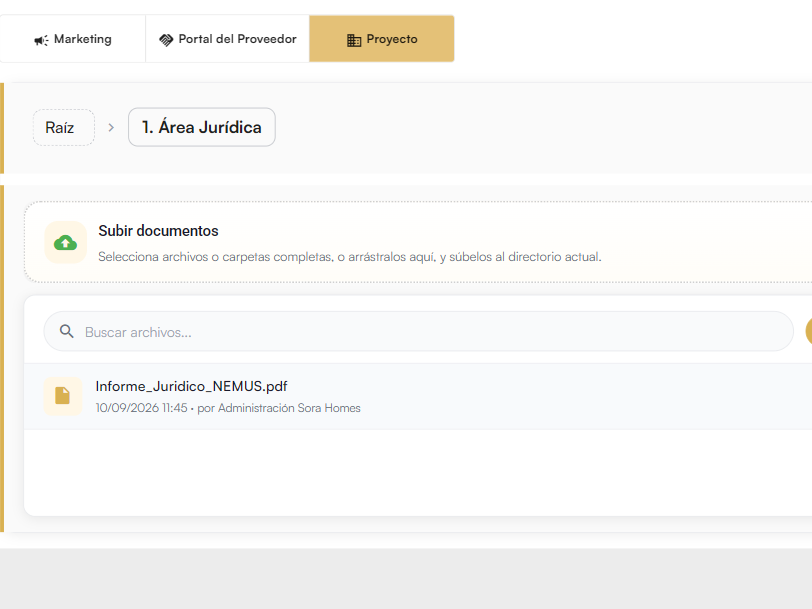Image resolution: width=812 pixels, height=609 pixels.
Task: Click the Marketing megaphone icon
Action: point(41,40)
